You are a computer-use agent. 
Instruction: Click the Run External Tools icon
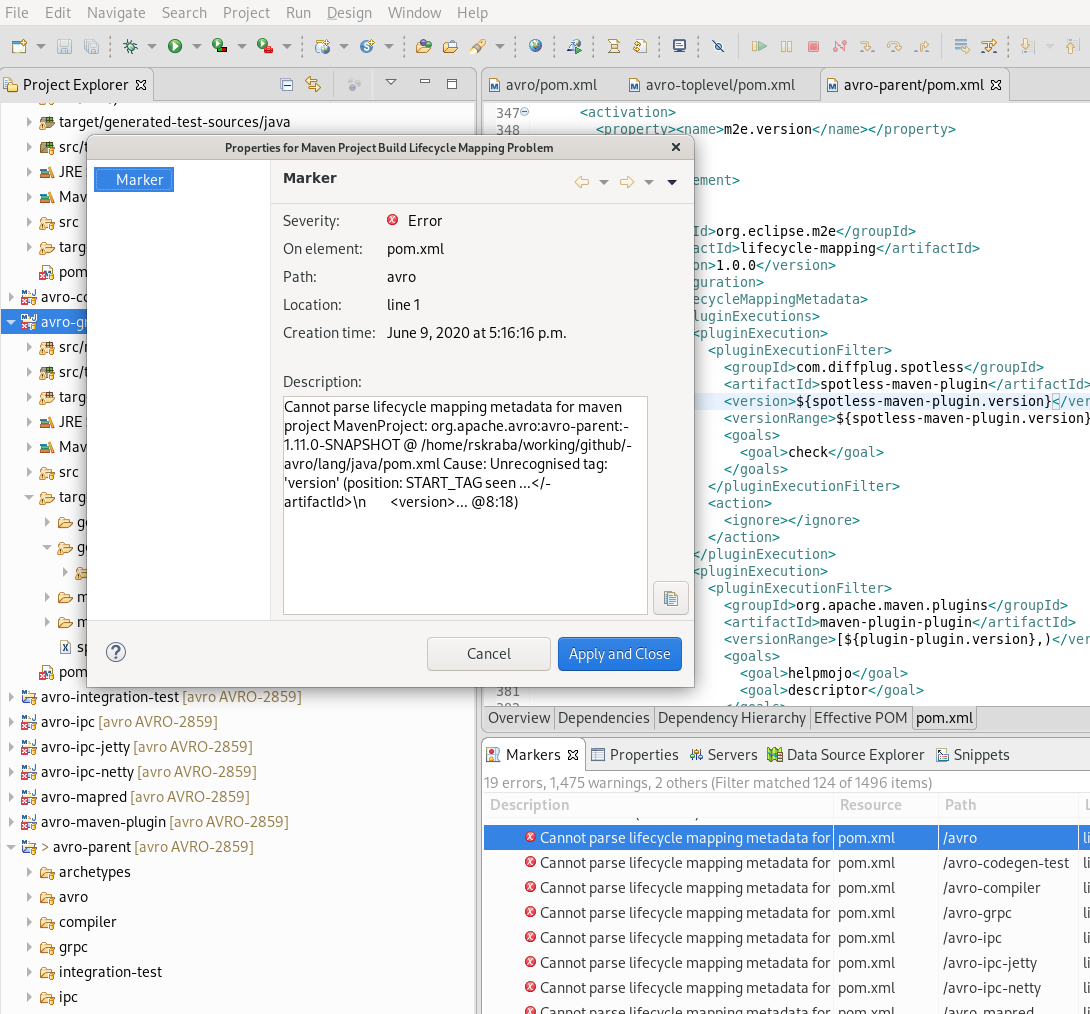[x=265, y=47]
